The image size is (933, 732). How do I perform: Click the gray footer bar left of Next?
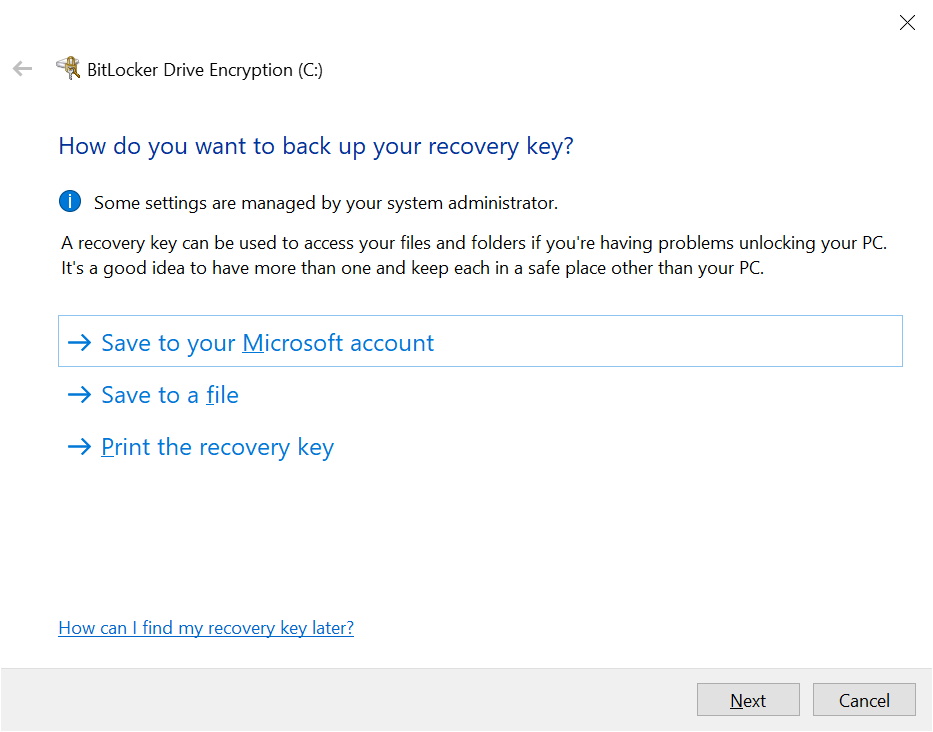pos(348,700)
